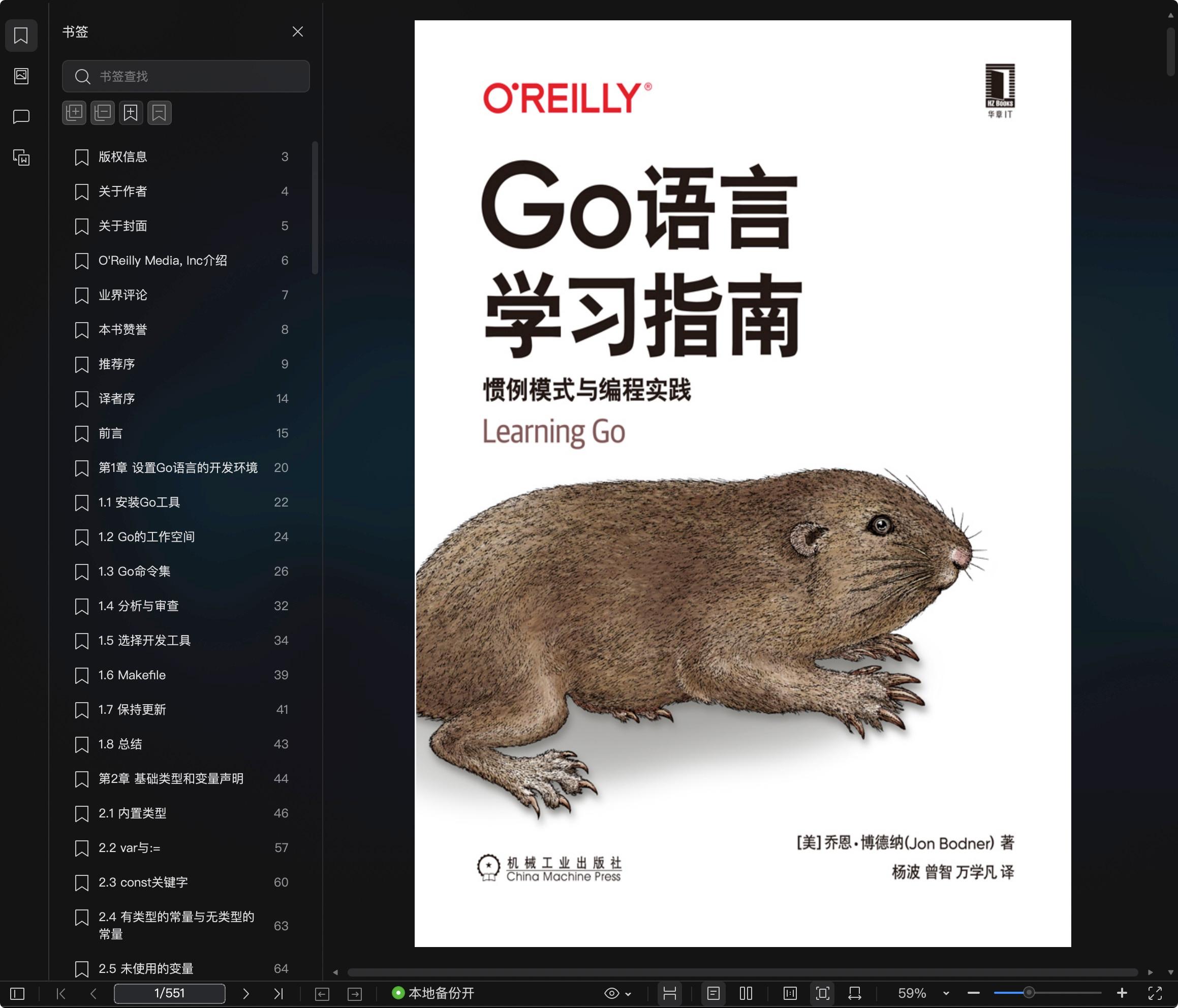Image resolution: width=1178 pixels, height=1008 pixels.
Task: Click the page number field 1/551
Action: pyautogui.click(x=169, y=993)
